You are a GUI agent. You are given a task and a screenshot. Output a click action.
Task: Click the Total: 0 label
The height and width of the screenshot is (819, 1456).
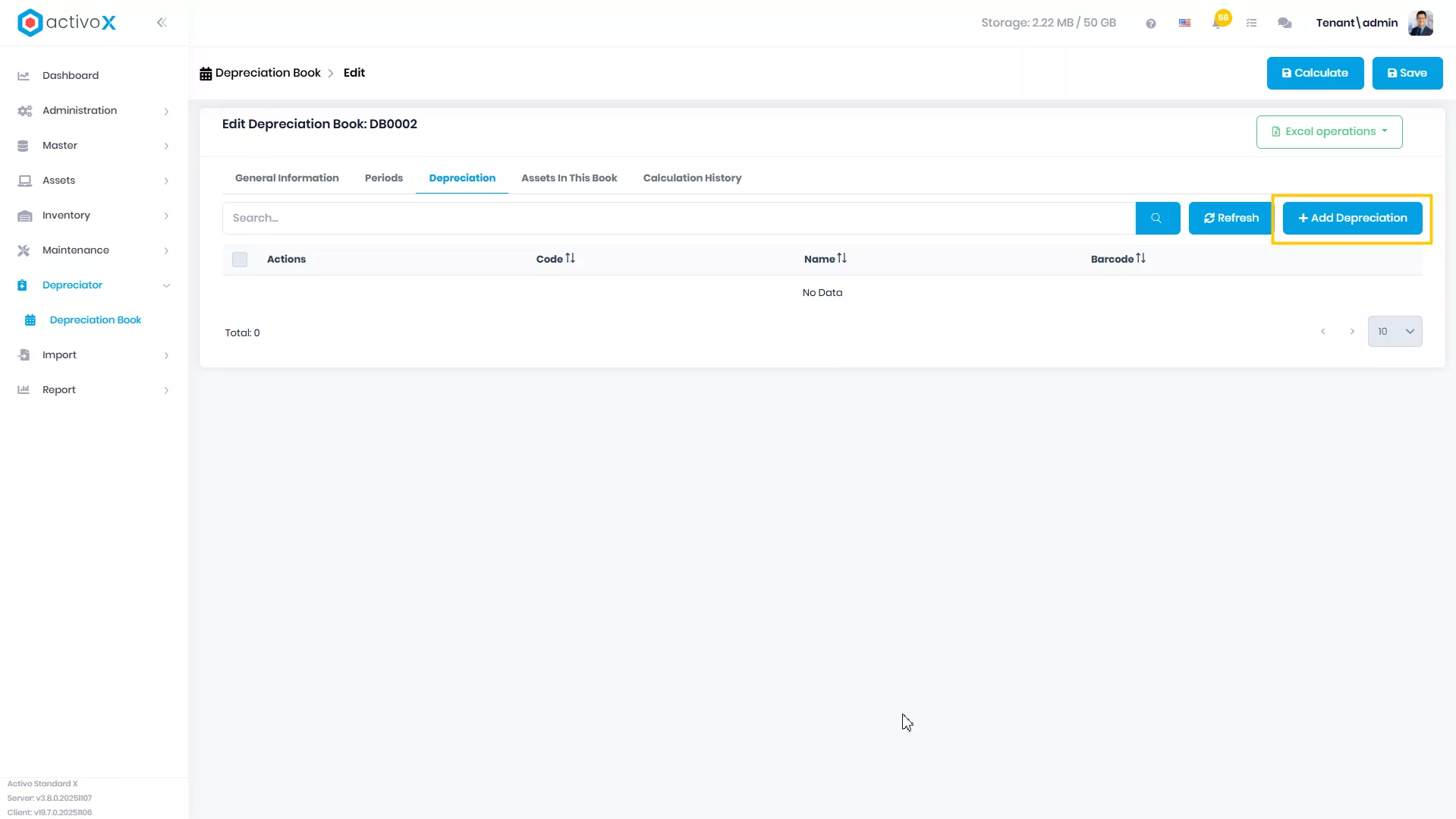click(x=242, y=333)
